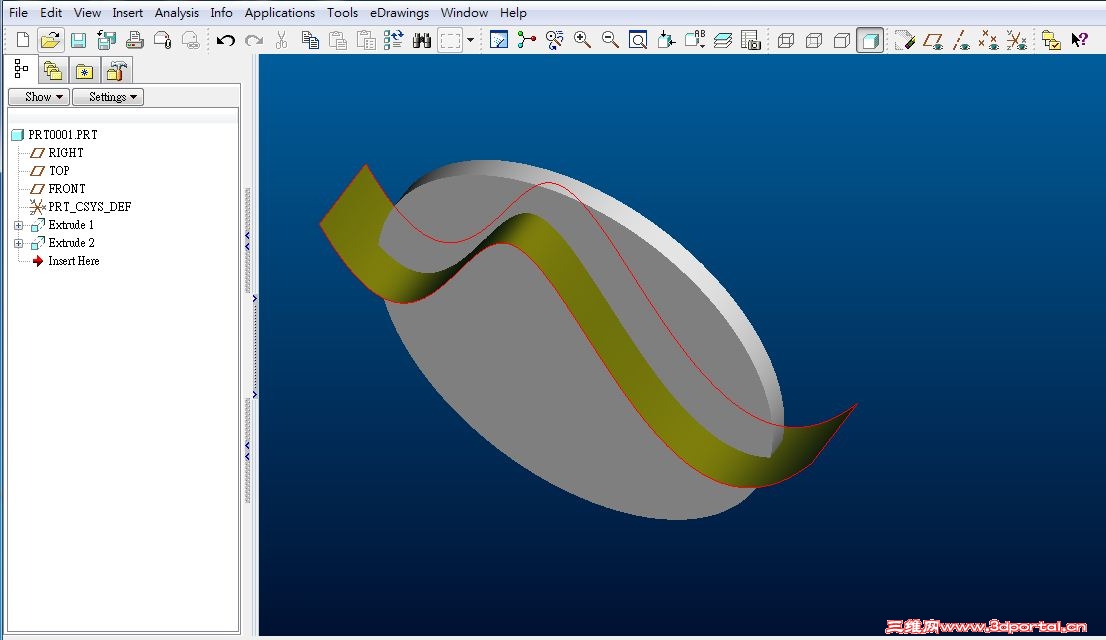Toggle coordinate systems visibility
Screen dimensions: 1106x640
click(1016, 40)
